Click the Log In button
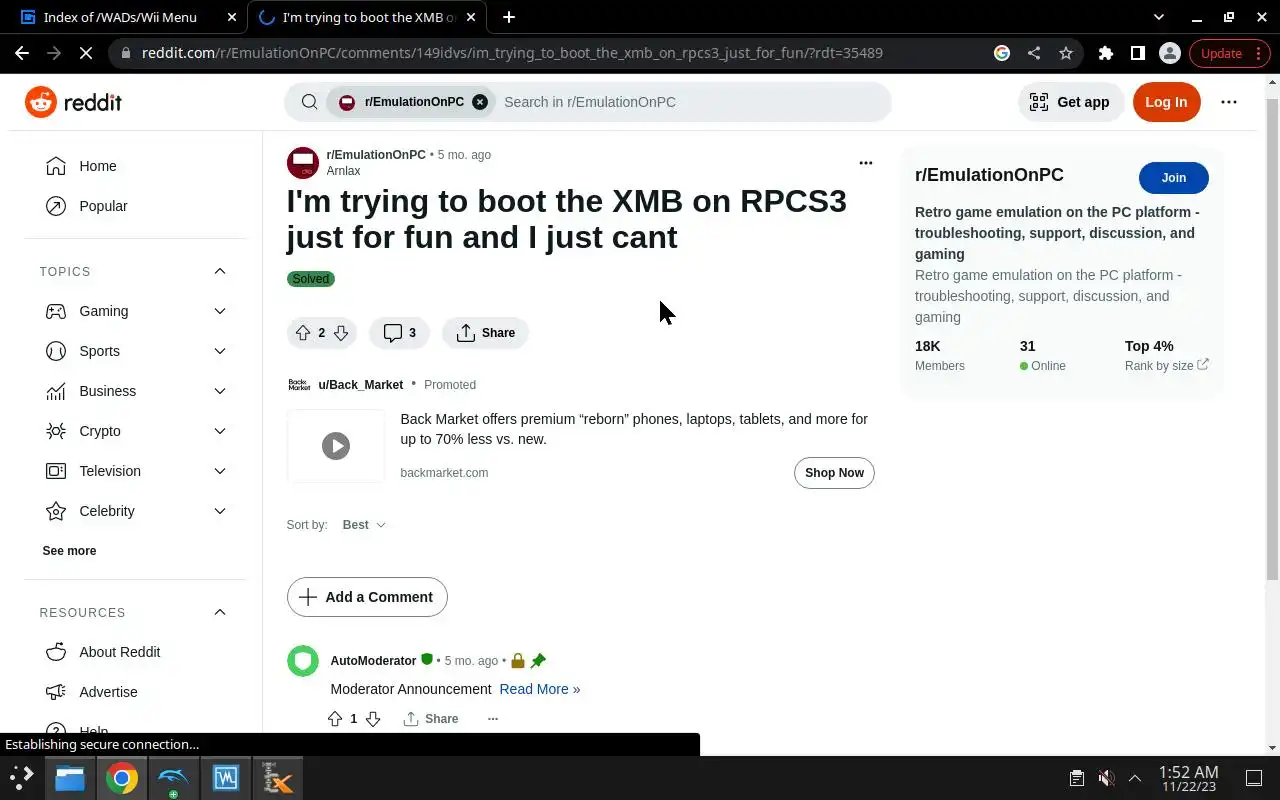The width and height of the screenshot is (1280, 800). click(1166, 102)
